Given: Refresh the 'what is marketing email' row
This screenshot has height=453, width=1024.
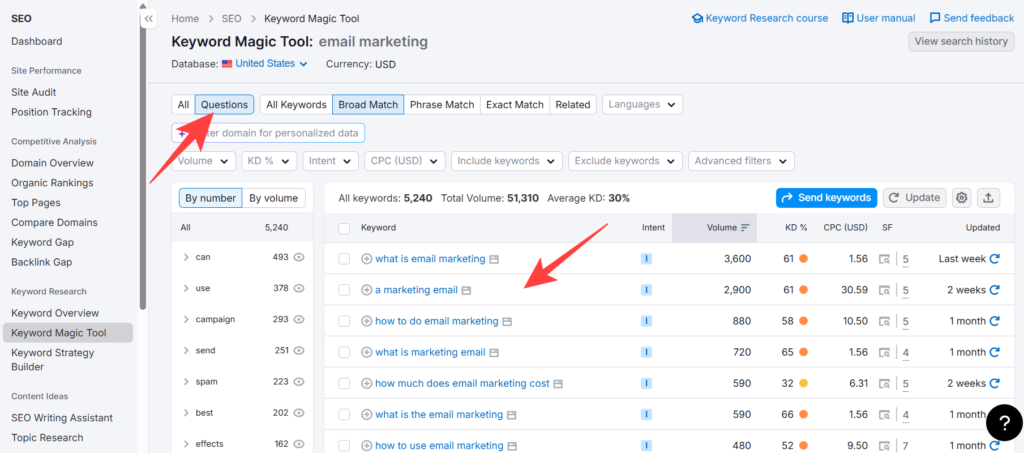Looking at the screenshot, I should click(x=995, y=352).
